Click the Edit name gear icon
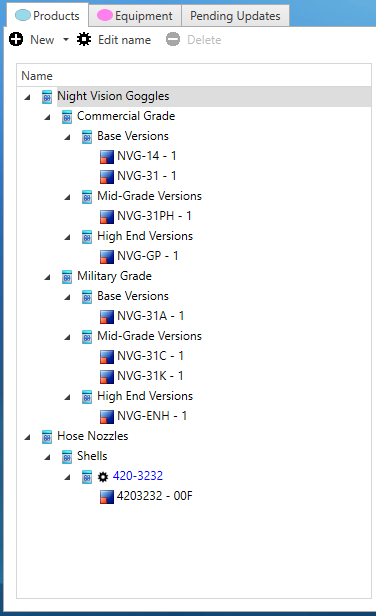The width and height of the screenshot is (376, 616). pos(84,39)
